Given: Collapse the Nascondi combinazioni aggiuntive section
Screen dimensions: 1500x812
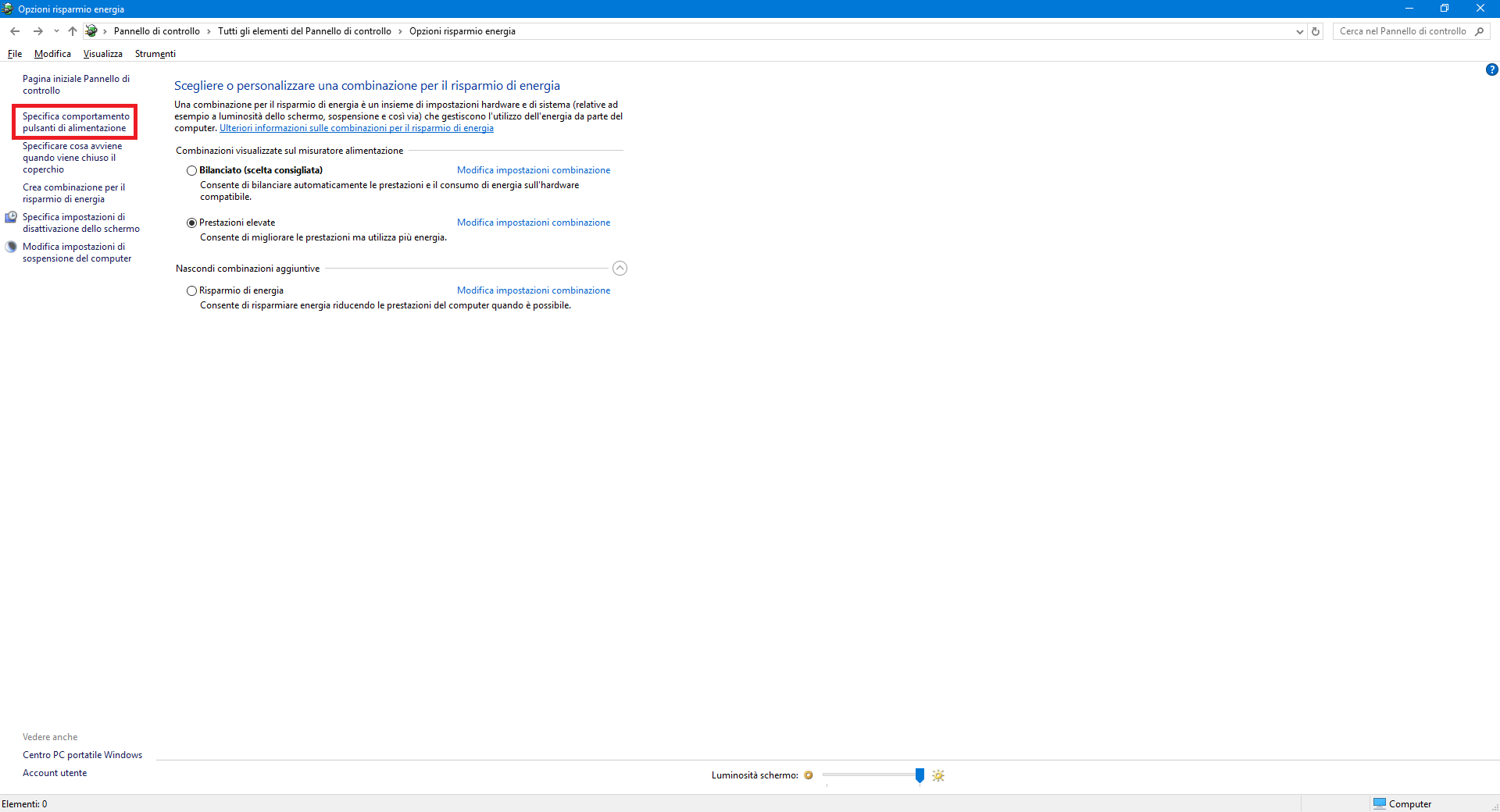Looking at the screenshot, I should 620,269.
